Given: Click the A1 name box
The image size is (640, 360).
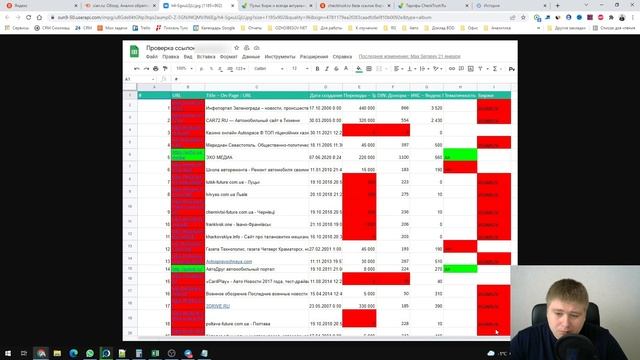Looking at the screenshot, I should (139, 79).
